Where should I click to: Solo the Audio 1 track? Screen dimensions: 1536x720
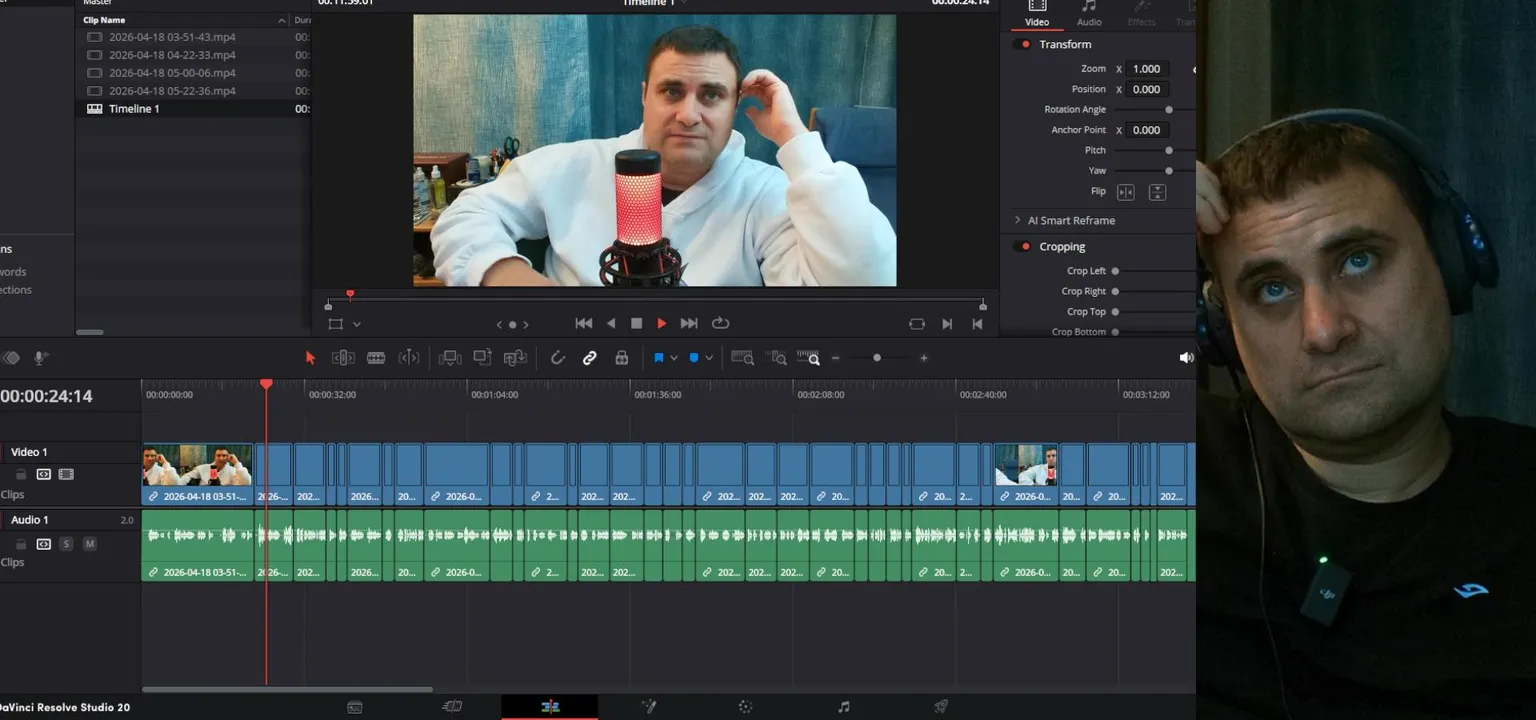coord(66,544)
